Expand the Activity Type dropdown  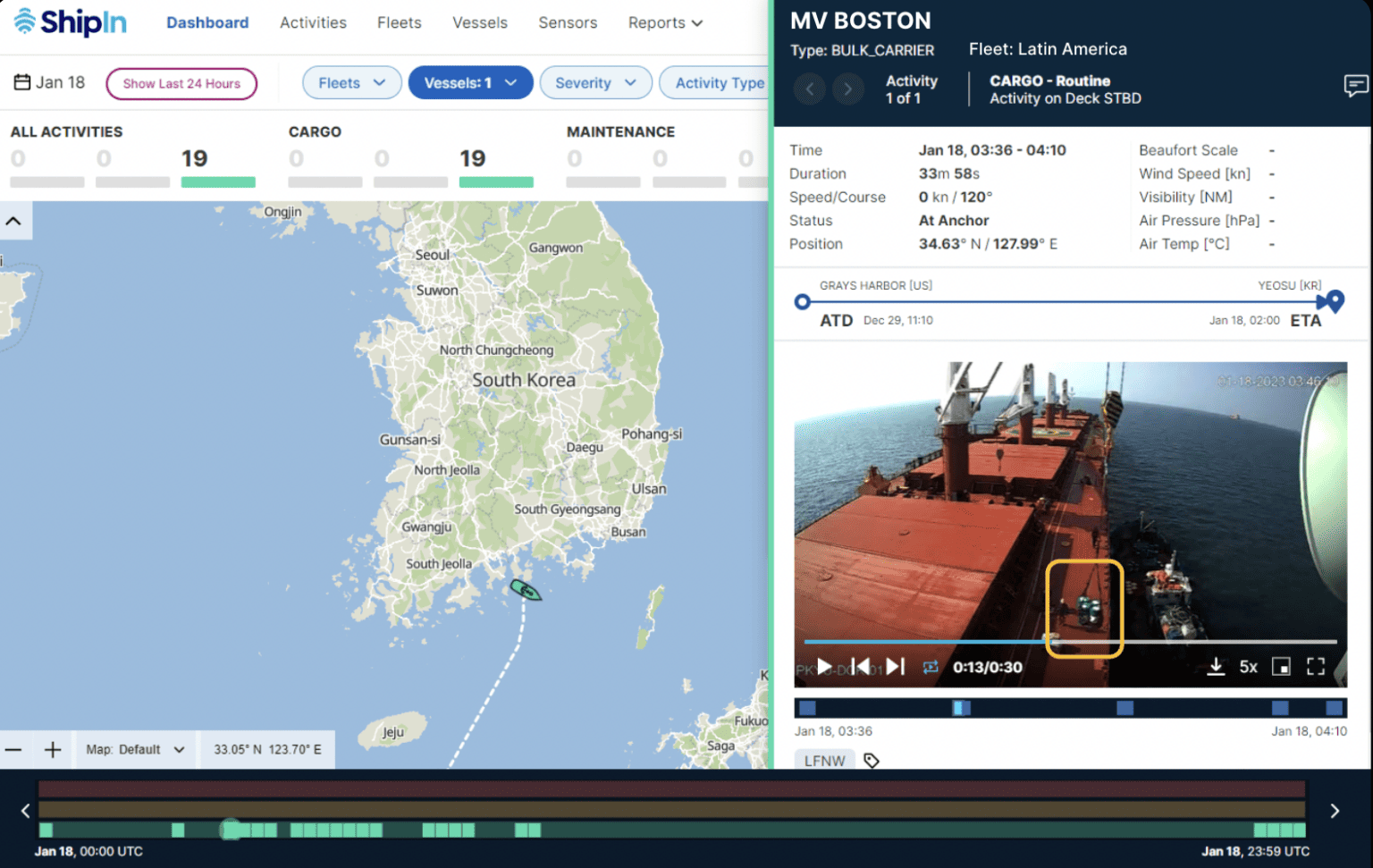(721, 82)
